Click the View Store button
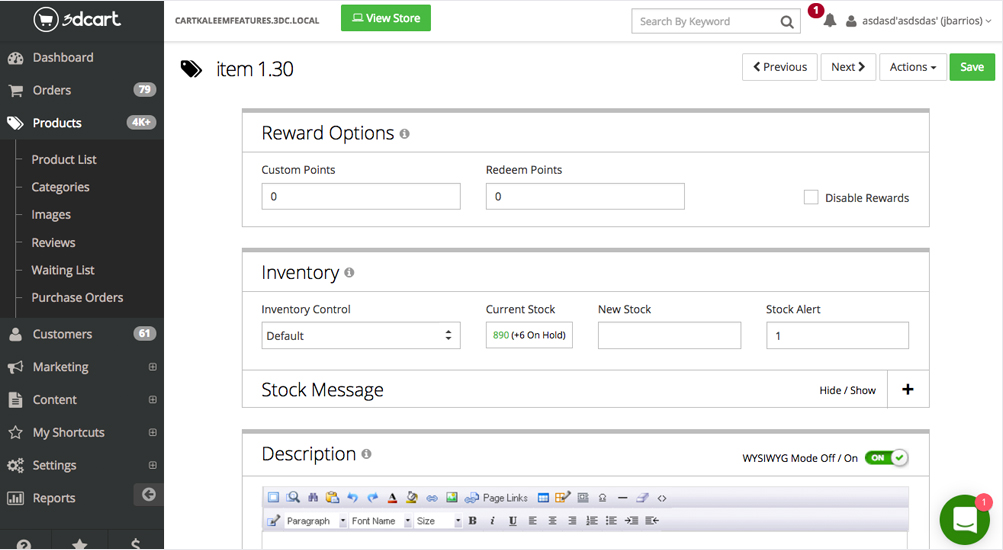Image resolution: width=1003 pixels, height=550 pixels. 385,18
